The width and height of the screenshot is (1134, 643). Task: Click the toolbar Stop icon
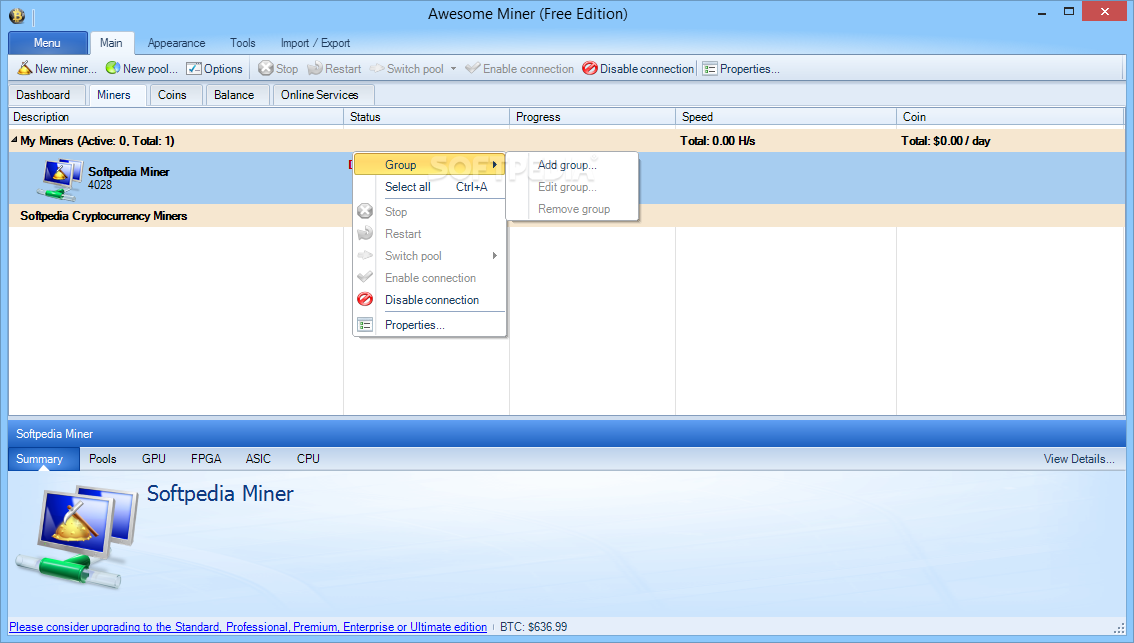[x=266, y=68]
